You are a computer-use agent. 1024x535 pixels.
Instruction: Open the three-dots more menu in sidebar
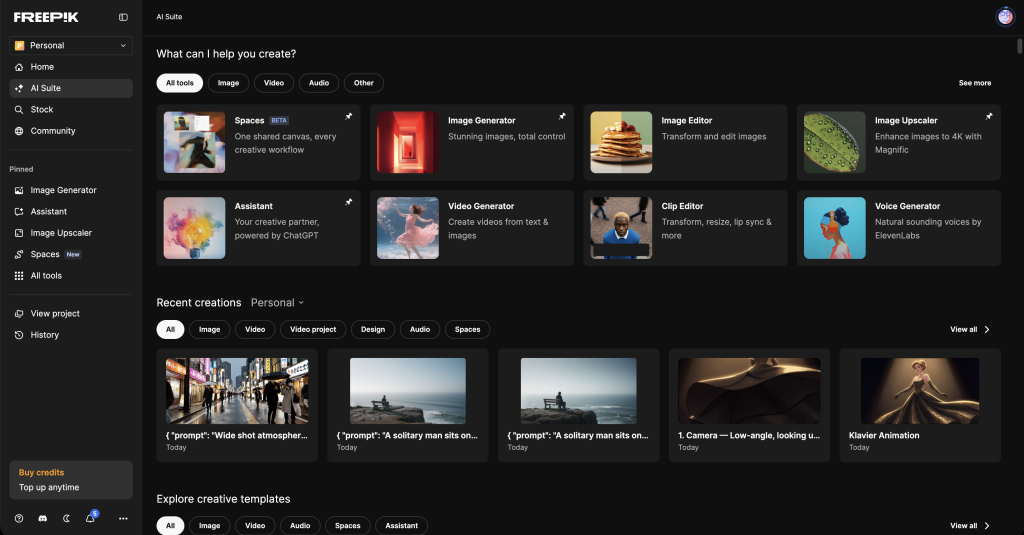tap(123, 518)
